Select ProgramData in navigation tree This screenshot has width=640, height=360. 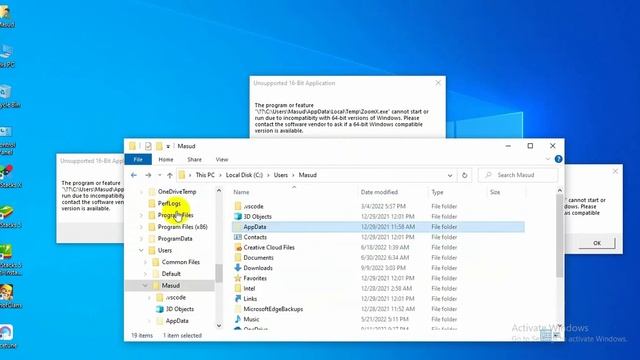tap(175, 239)
